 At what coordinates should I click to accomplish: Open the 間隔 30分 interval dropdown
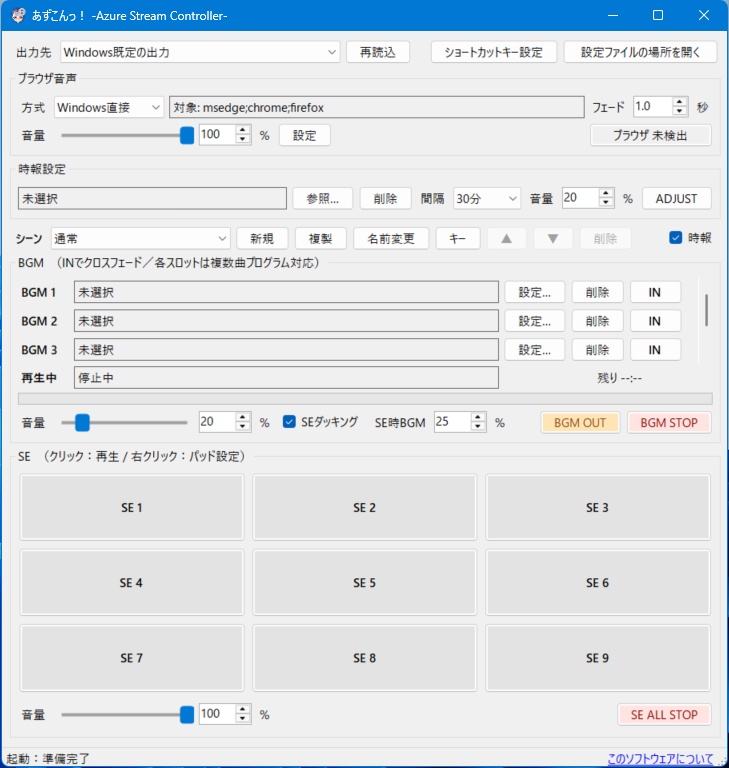(x=486, y=198)
